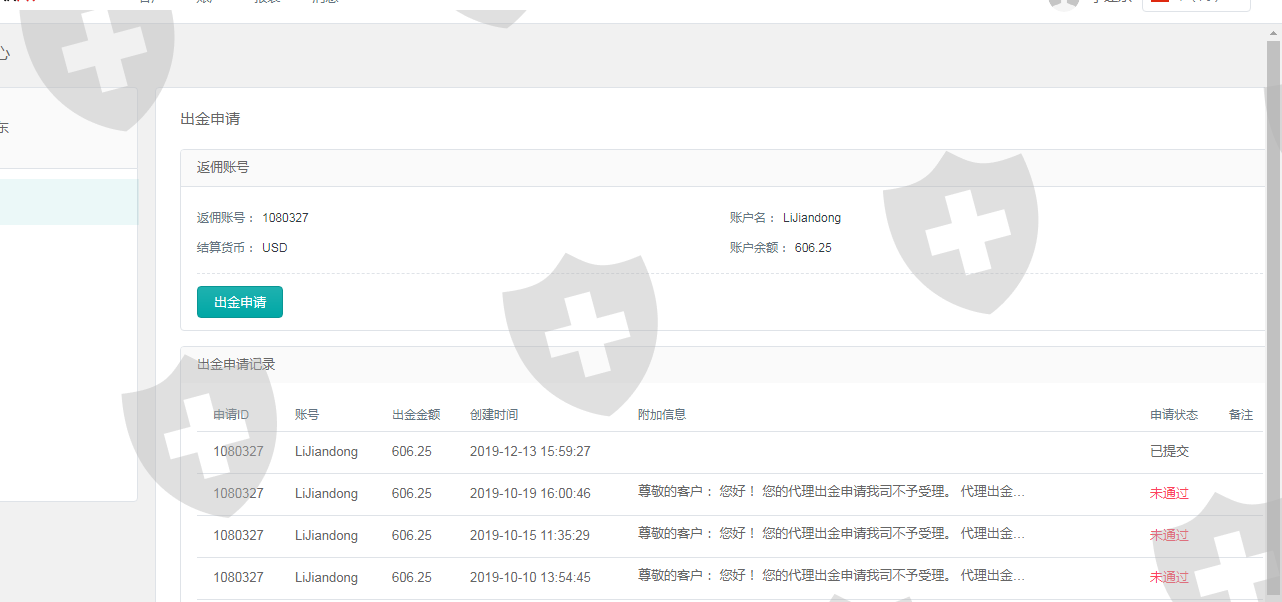Select the 已提交 status in first row
The image size is (1282, 602).
click(1169, 452)
